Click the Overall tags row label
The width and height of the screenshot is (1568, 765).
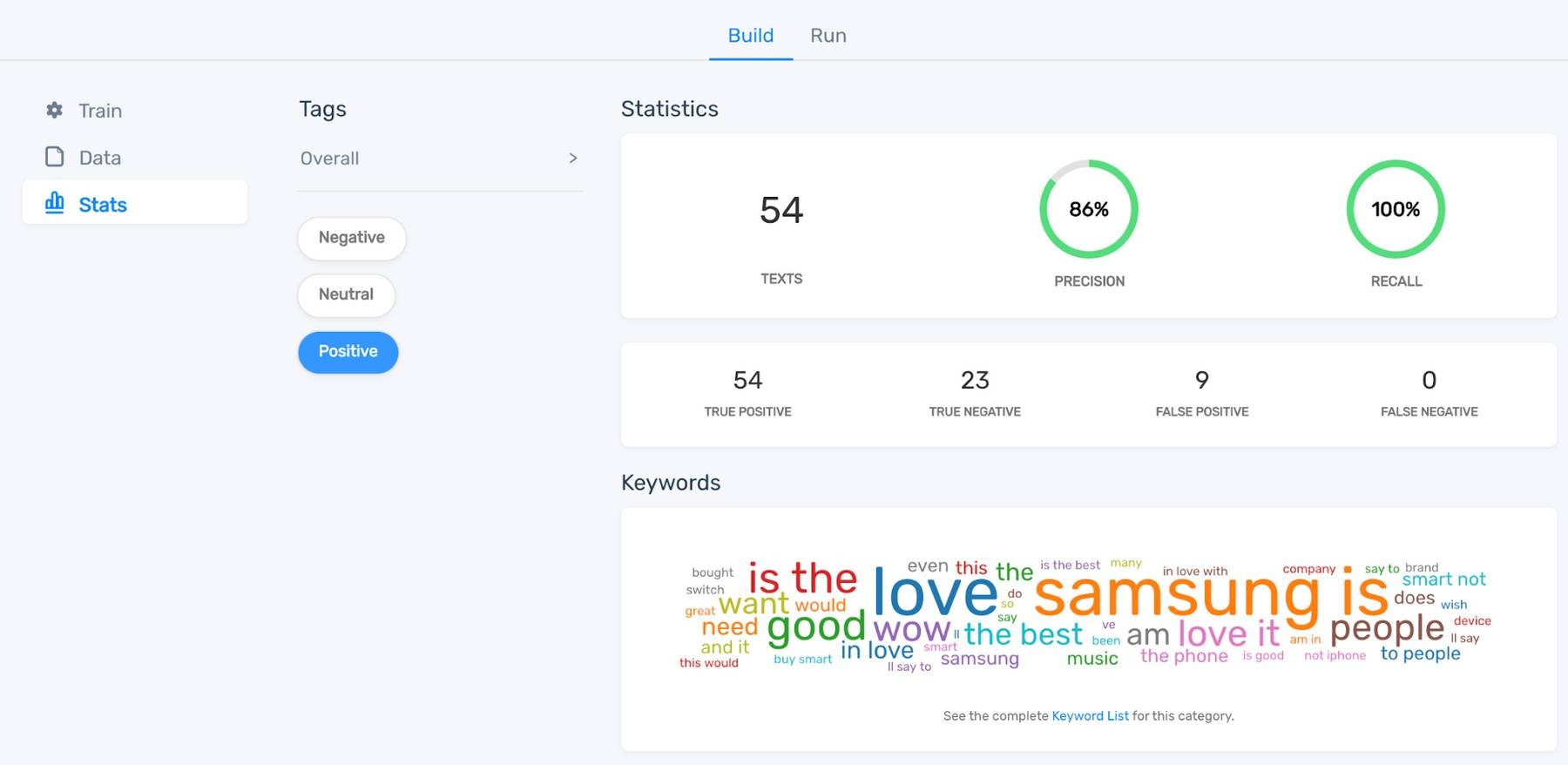click(x=329, y=159)
